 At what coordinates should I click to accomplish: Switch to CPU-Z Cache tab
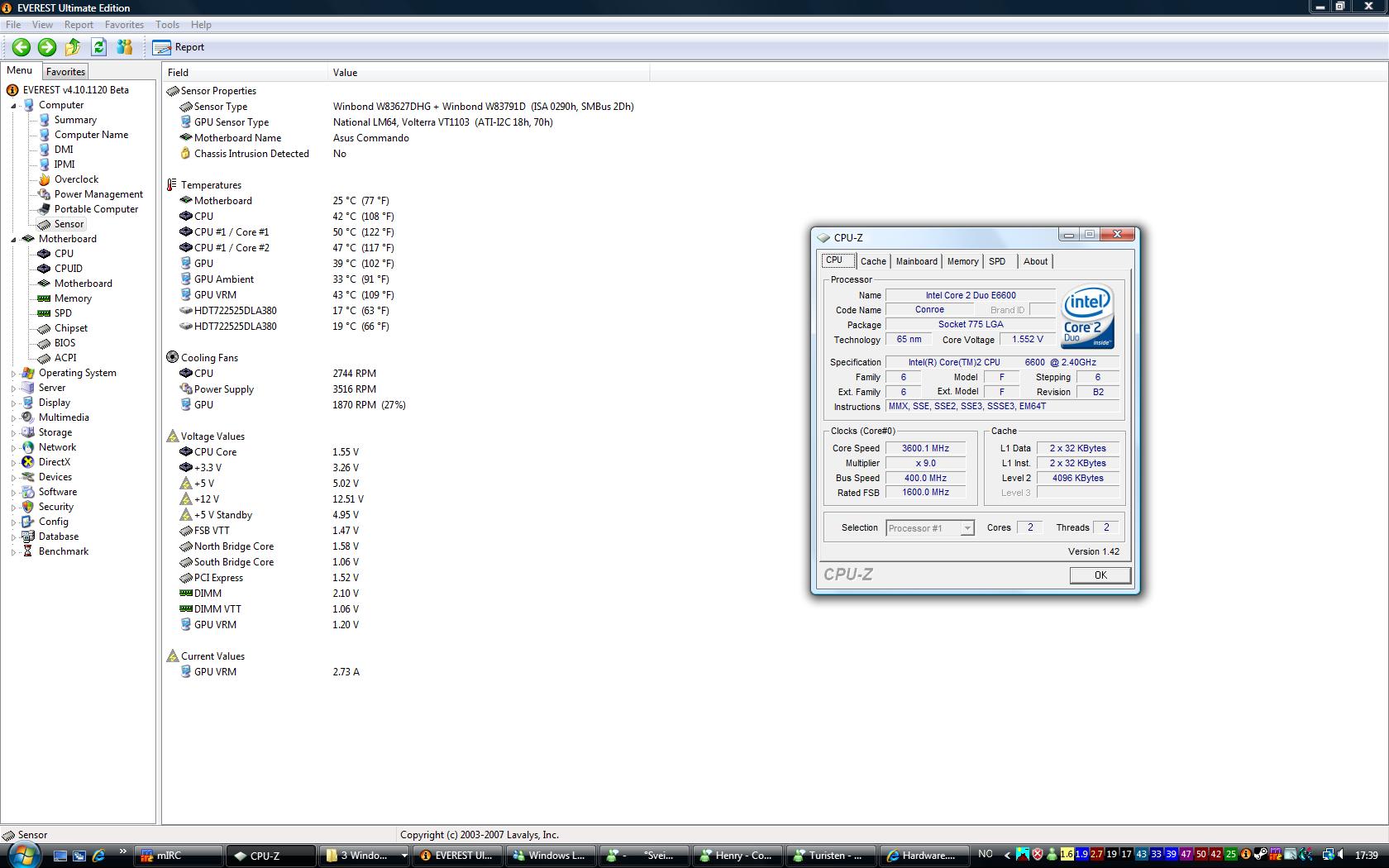pos(873,261)
